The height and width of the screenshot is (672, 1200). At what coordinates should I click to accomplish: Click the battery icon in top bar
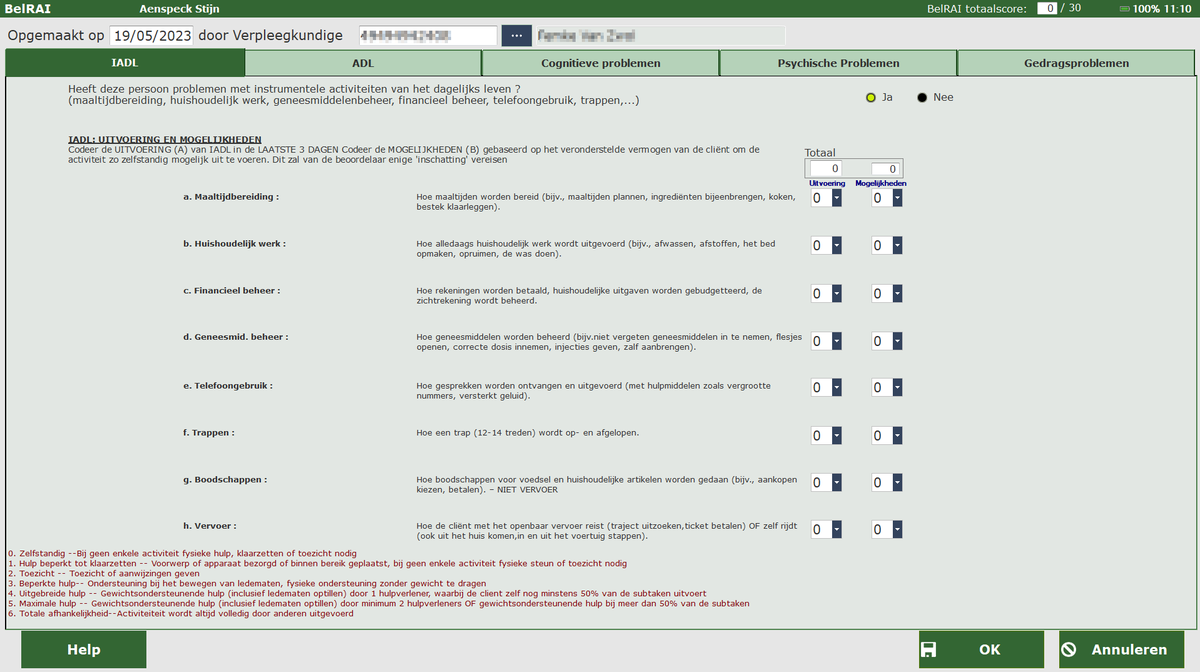1125,8
